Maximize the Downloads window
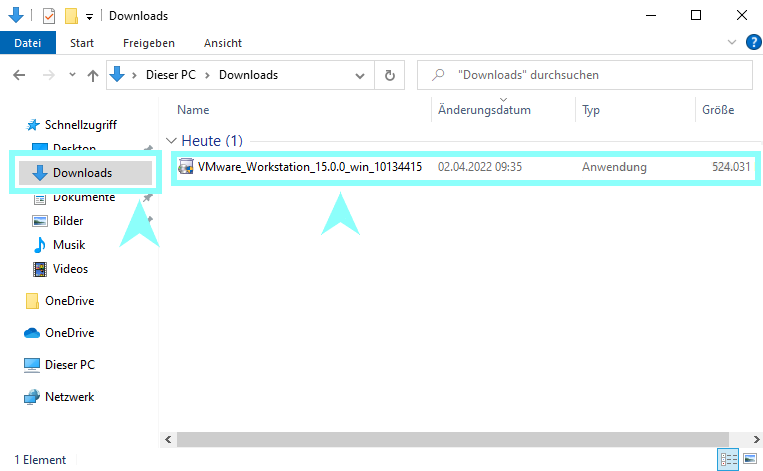This screenshot has height=471, width=763. click(x=696, y=16)
